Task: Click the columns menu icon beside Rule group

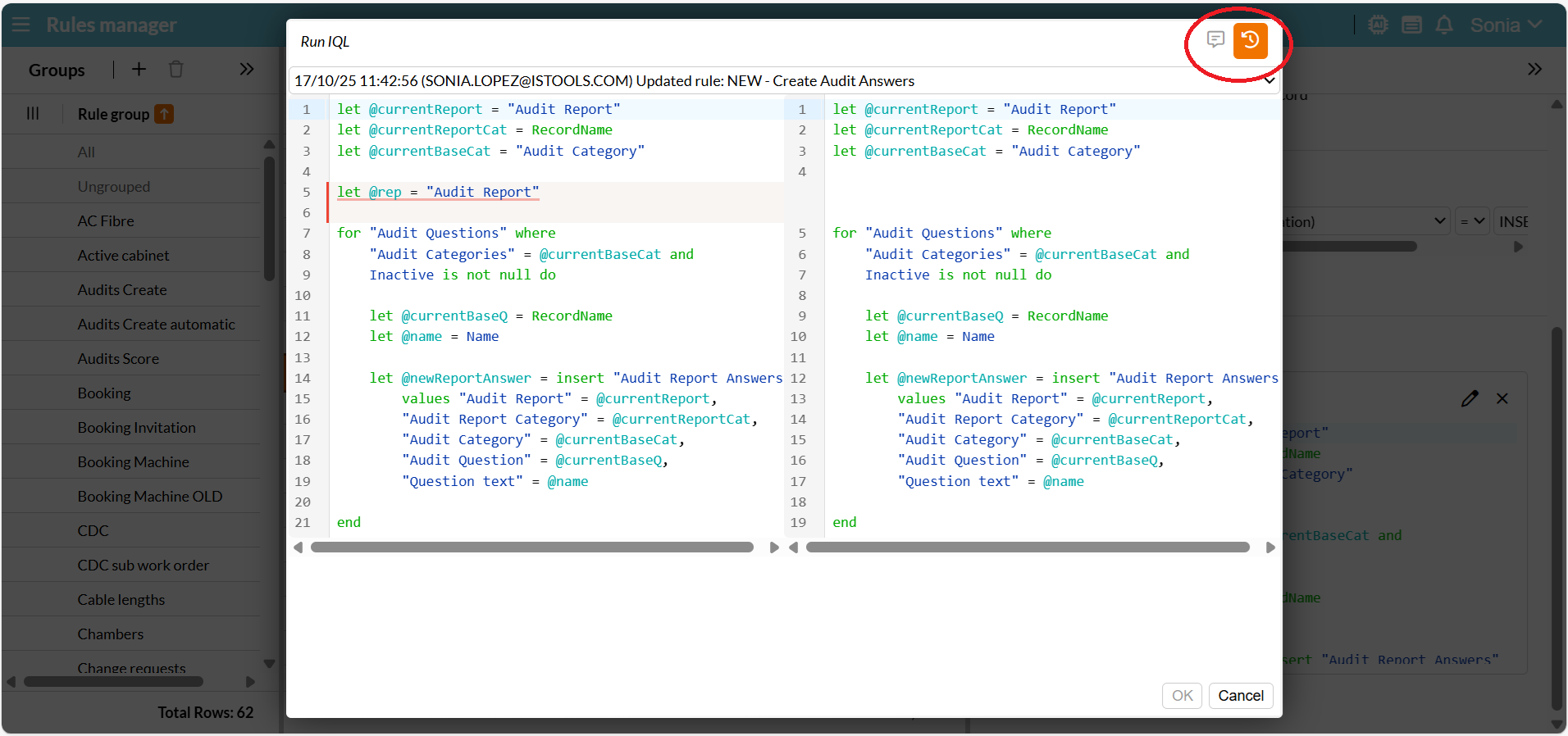Action: [x=33, y=114]
